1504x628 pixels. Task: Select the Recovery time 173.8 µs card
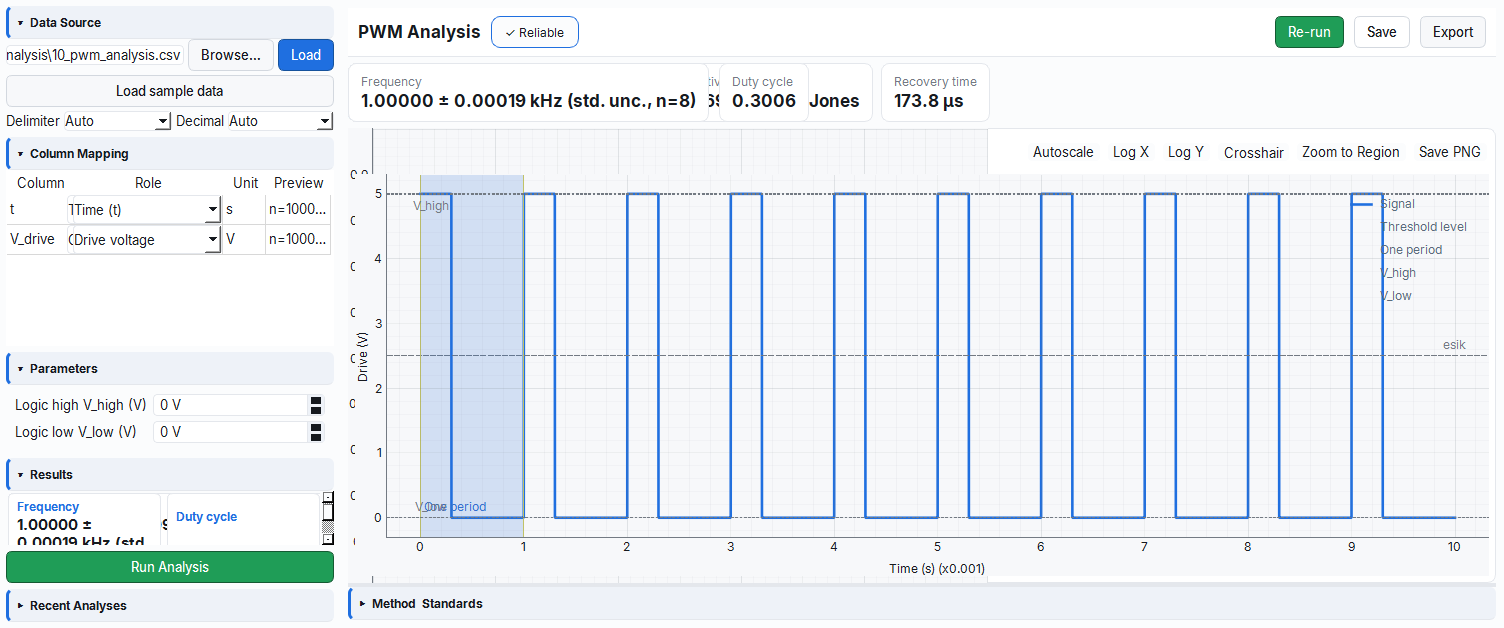(935, 92)
